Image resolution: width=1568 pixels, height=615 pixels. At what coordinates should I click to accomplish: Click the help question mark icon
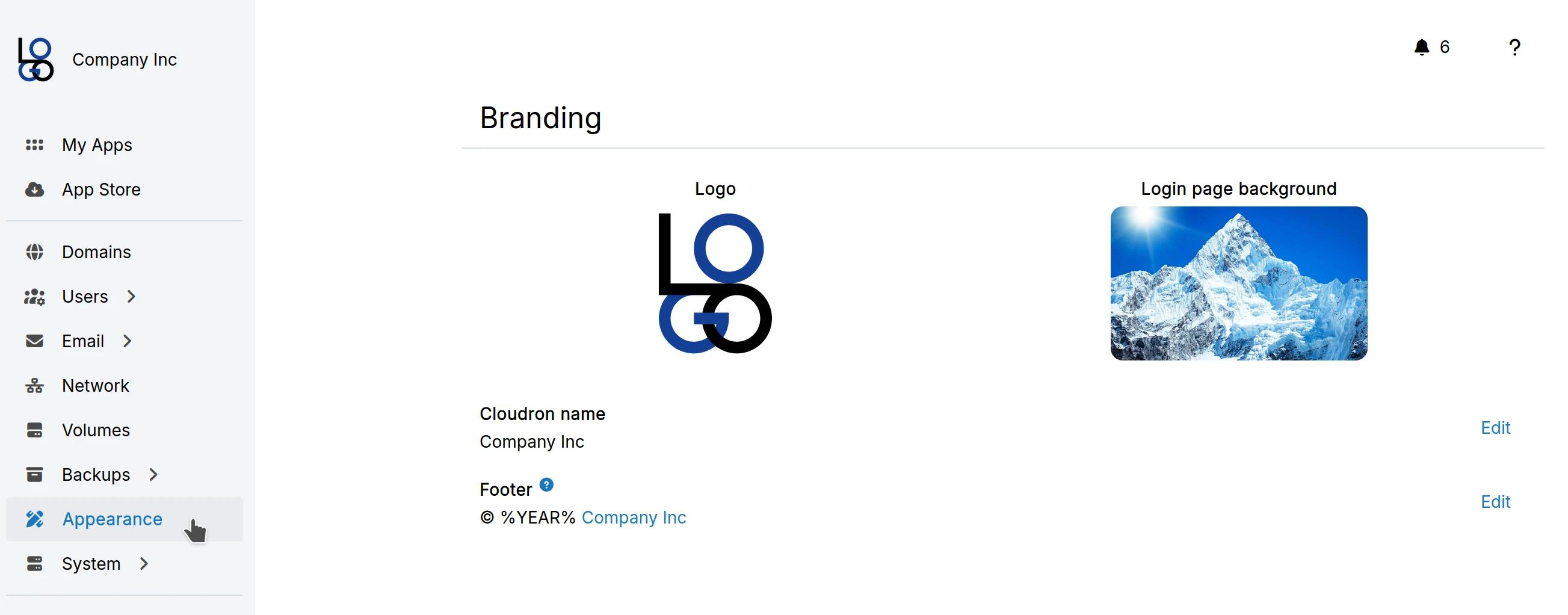(1515, 47)
